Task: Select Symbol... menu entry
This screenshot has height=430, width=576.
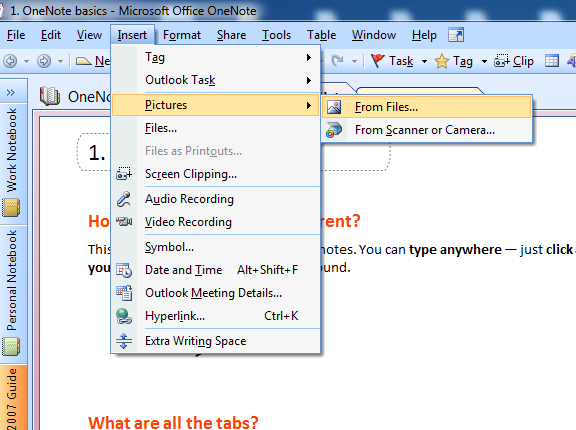Action: pyautogui.click(x=215, y=247)
